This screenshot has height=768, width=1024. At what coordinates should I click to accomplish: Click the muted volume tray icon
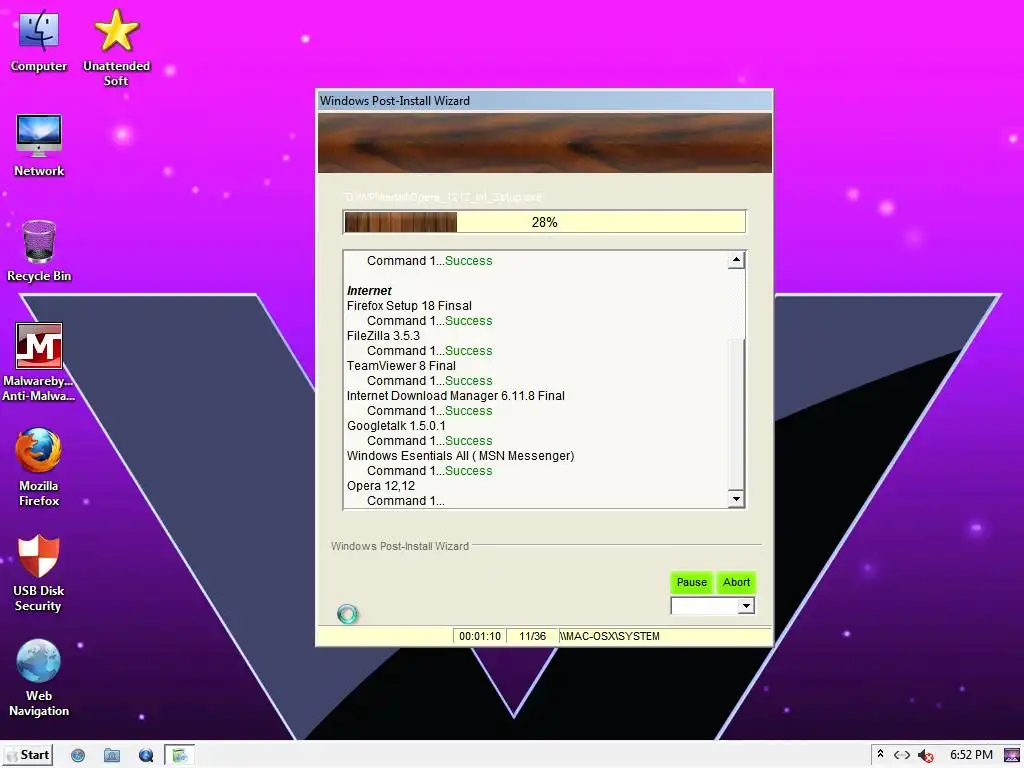pyautogui.click(x=925, y=756)
